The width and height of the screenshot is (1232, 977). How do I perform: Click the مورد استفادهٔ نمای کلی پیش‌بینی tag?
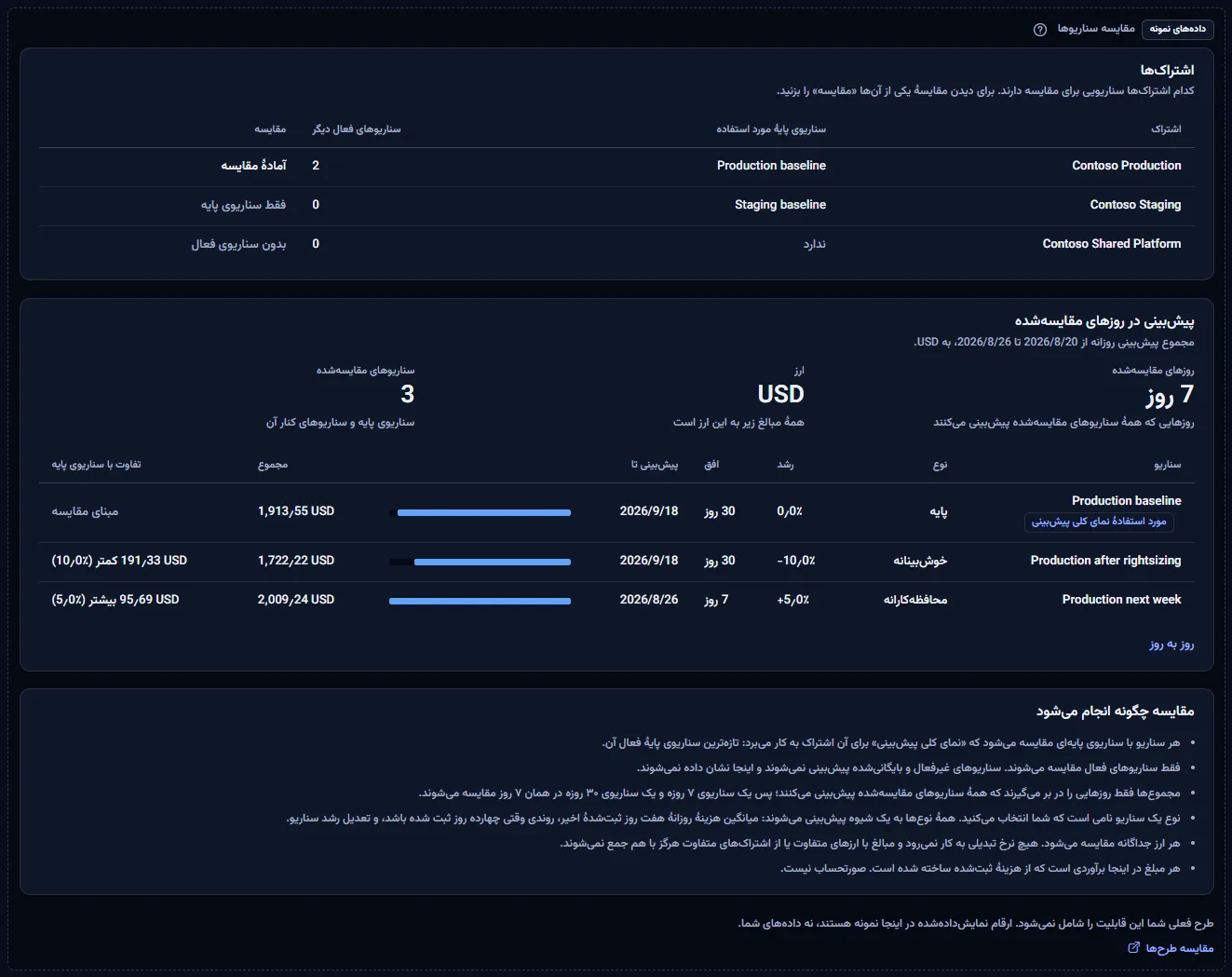tap(1099, 522)
